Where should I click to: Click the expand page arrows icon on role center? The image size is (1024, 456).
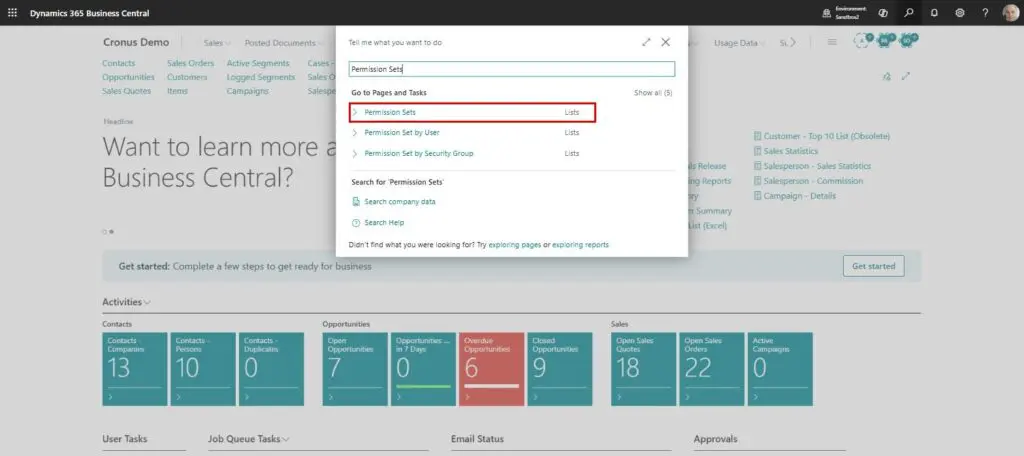[x=906, y=76]
